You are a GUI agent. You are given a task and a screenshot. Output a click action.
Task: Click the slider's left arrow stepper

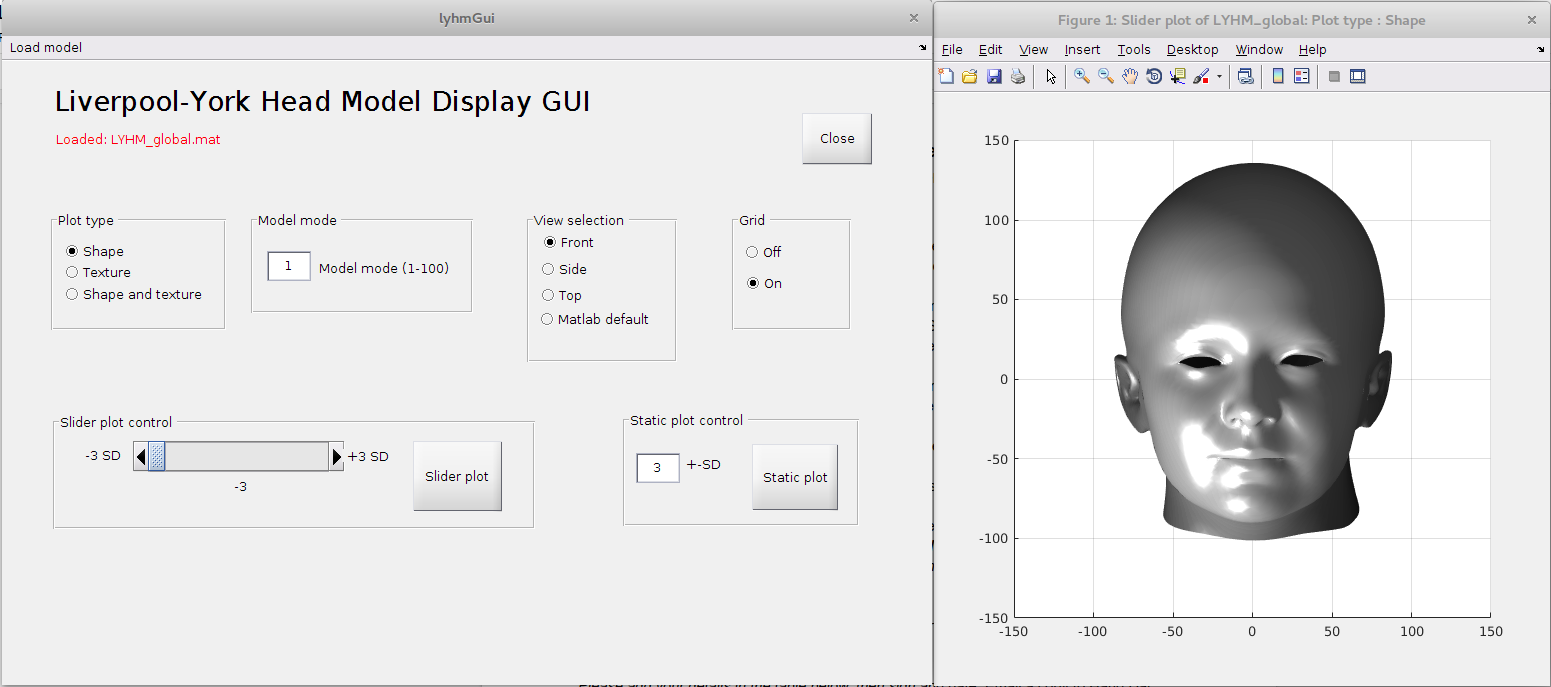coord(141,457)
